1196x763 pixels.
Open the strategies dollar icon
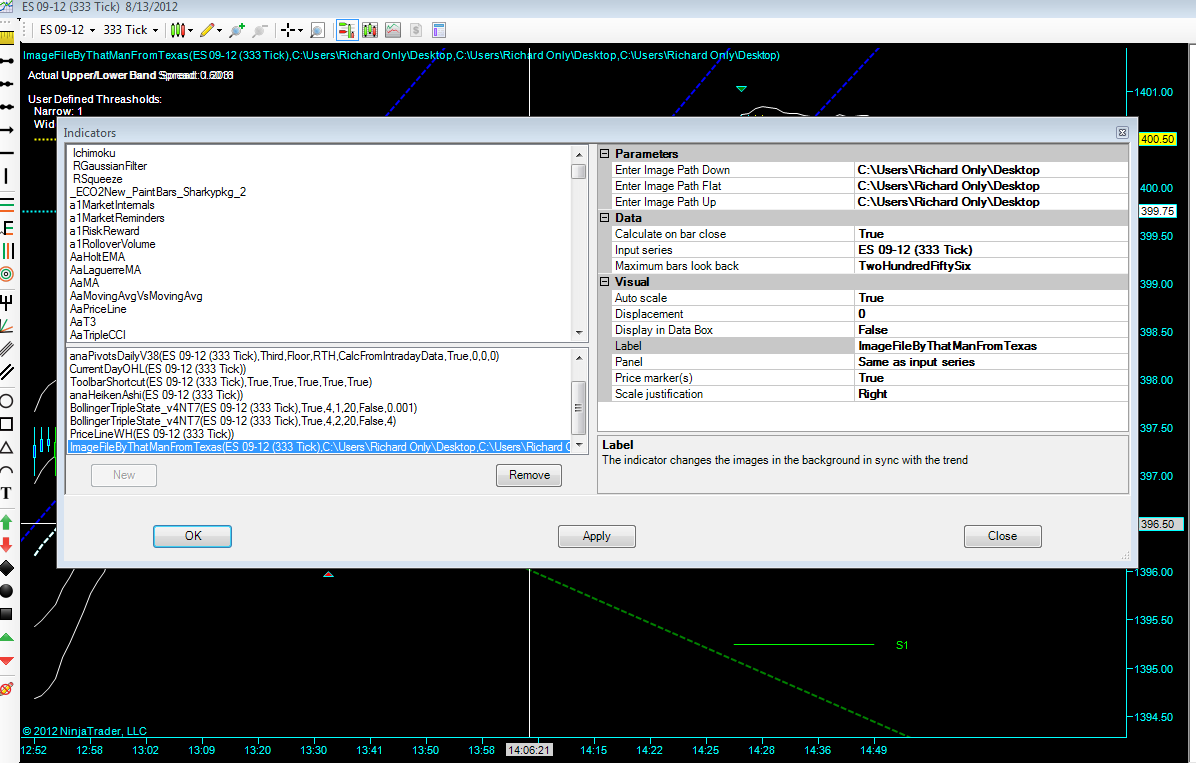coord(416,31)
